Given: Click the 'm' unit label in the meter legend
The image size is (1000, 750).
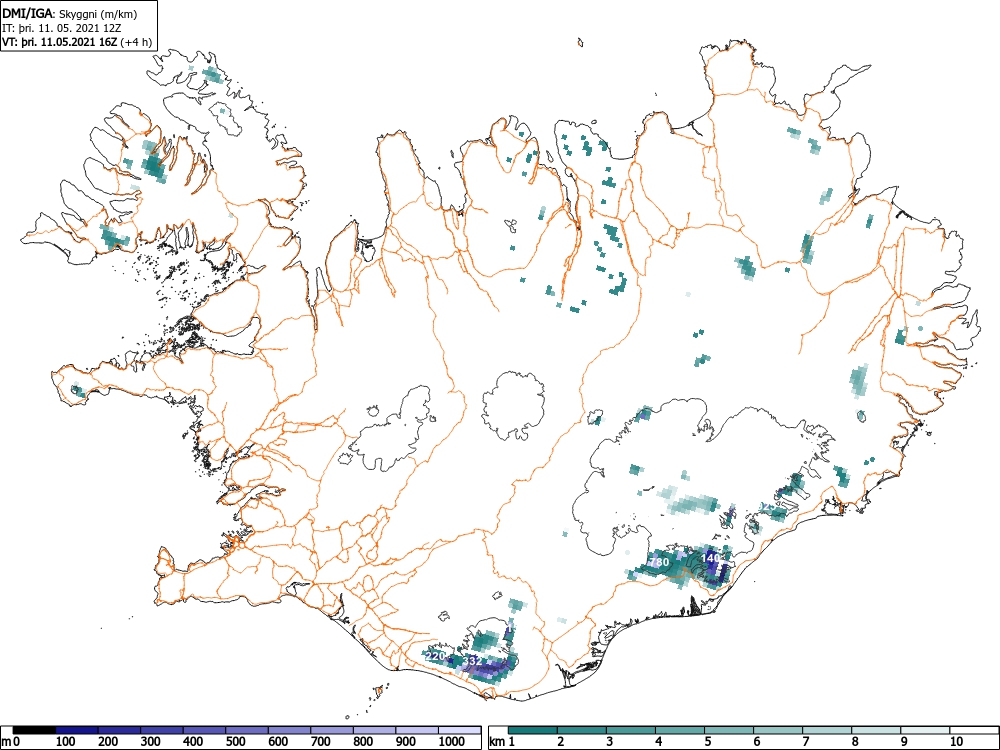Looking at the screenshot, I should [6, 742].
